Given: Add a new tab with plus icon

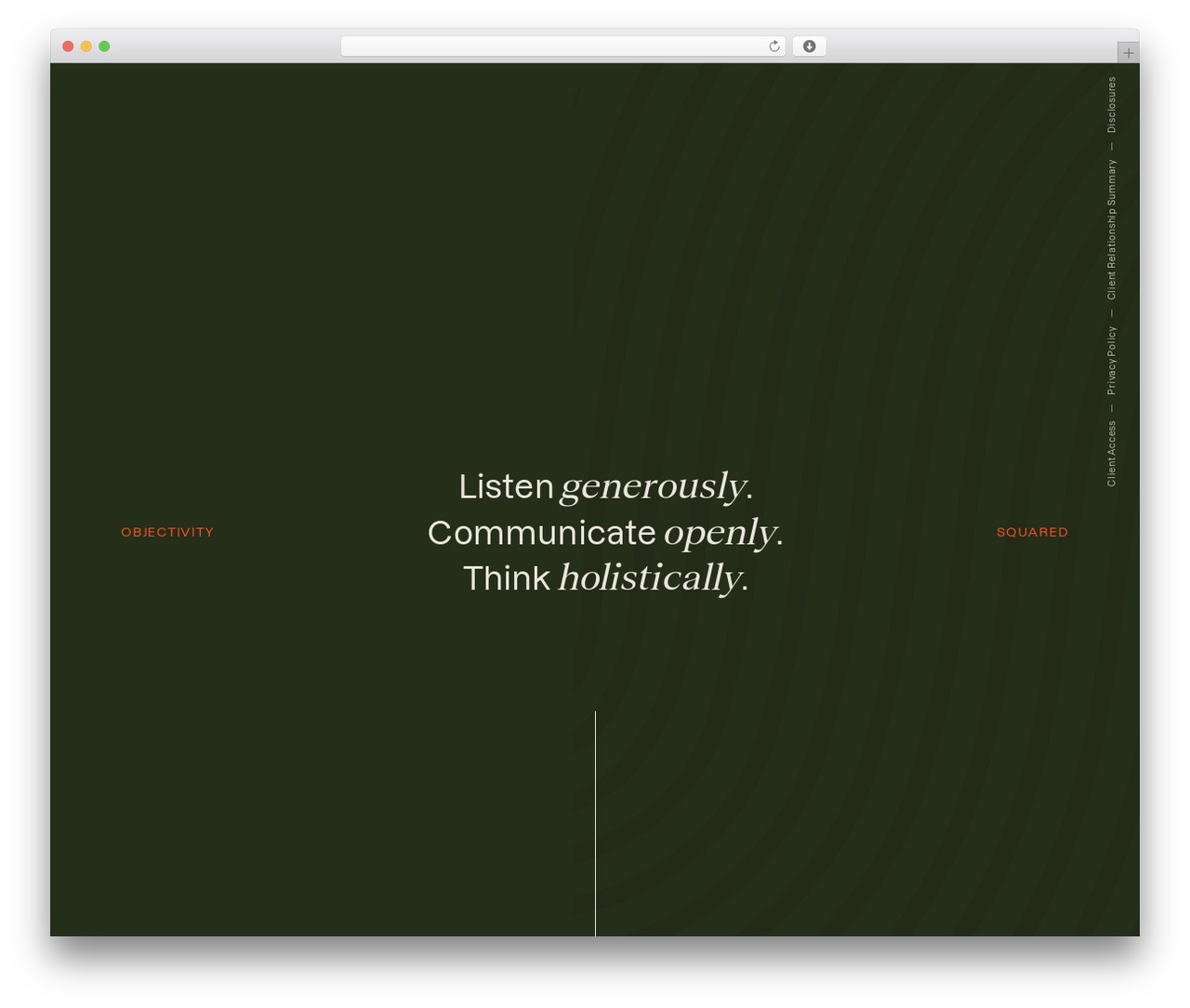Looking at the screenshot, I should point(1128,53).
